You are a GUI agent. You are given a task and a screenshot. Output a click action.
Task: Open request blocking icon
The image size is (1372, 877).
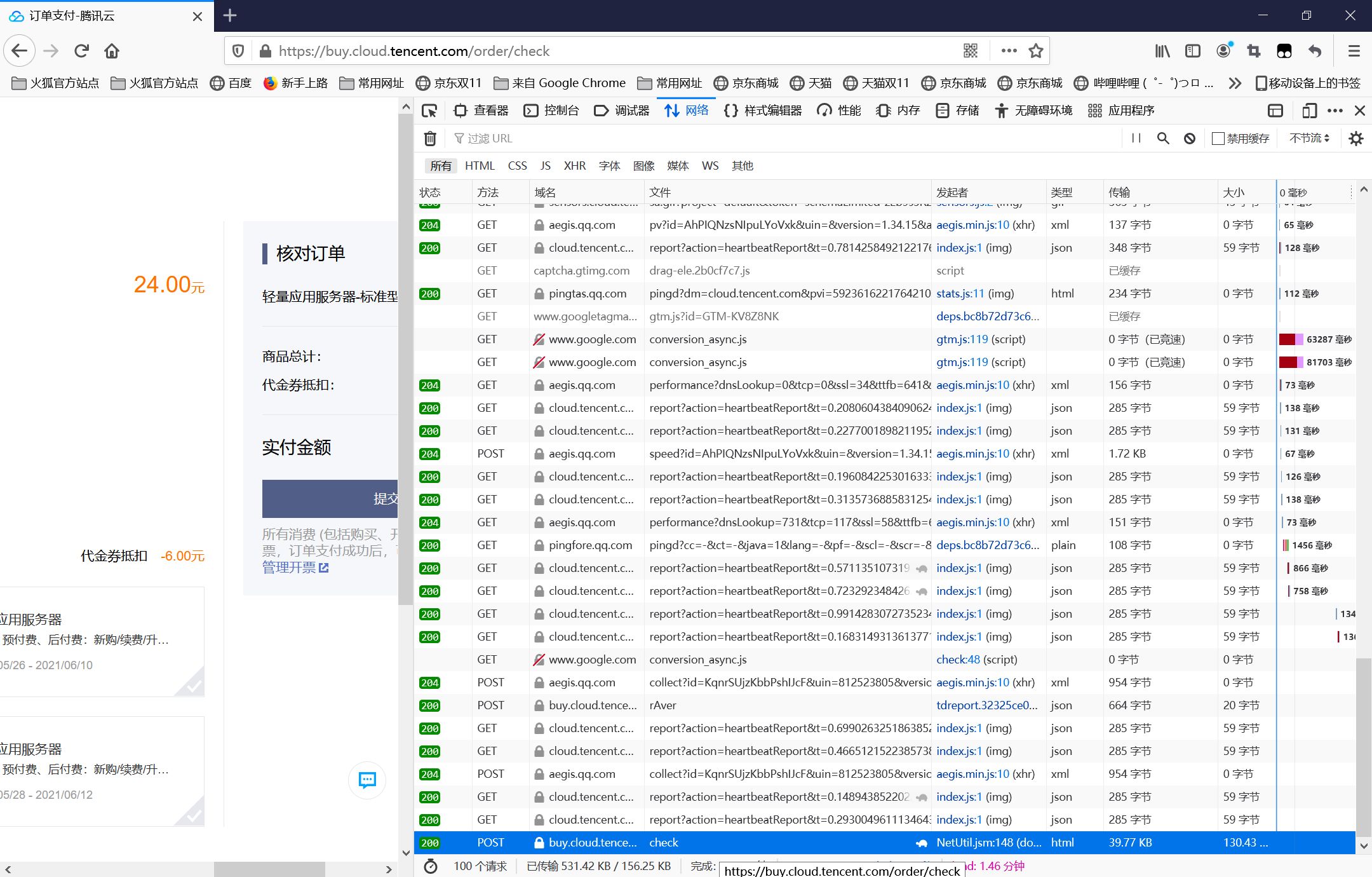point(1190,138)
